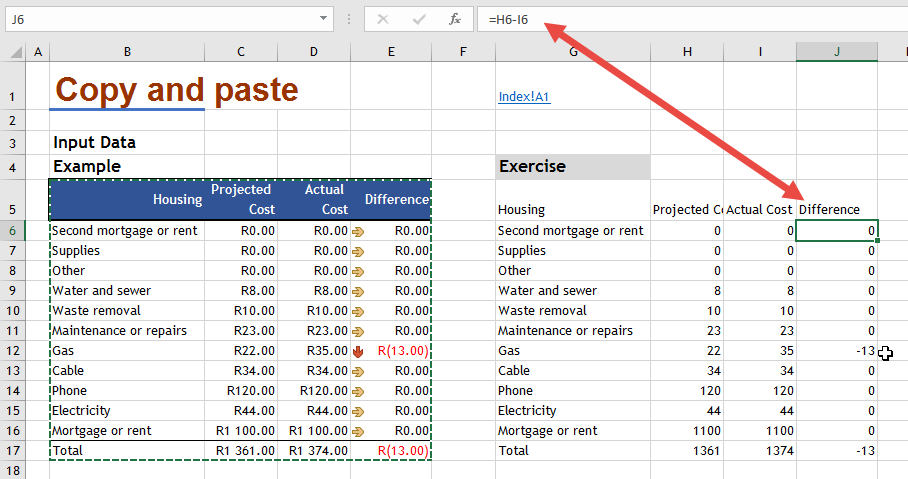Screen dimensions: 908x479
Task: Select column I header
Action: click(760, 52)
